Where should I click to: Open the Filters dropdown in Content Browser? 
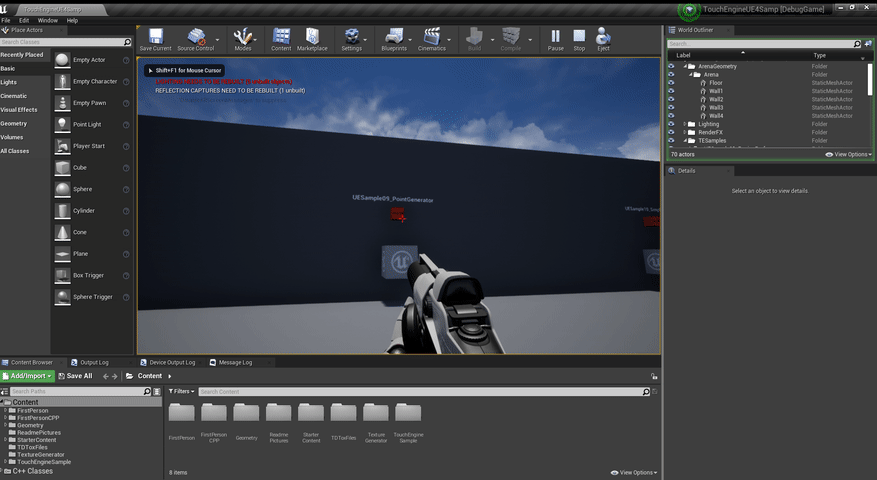tap(180, 391)
